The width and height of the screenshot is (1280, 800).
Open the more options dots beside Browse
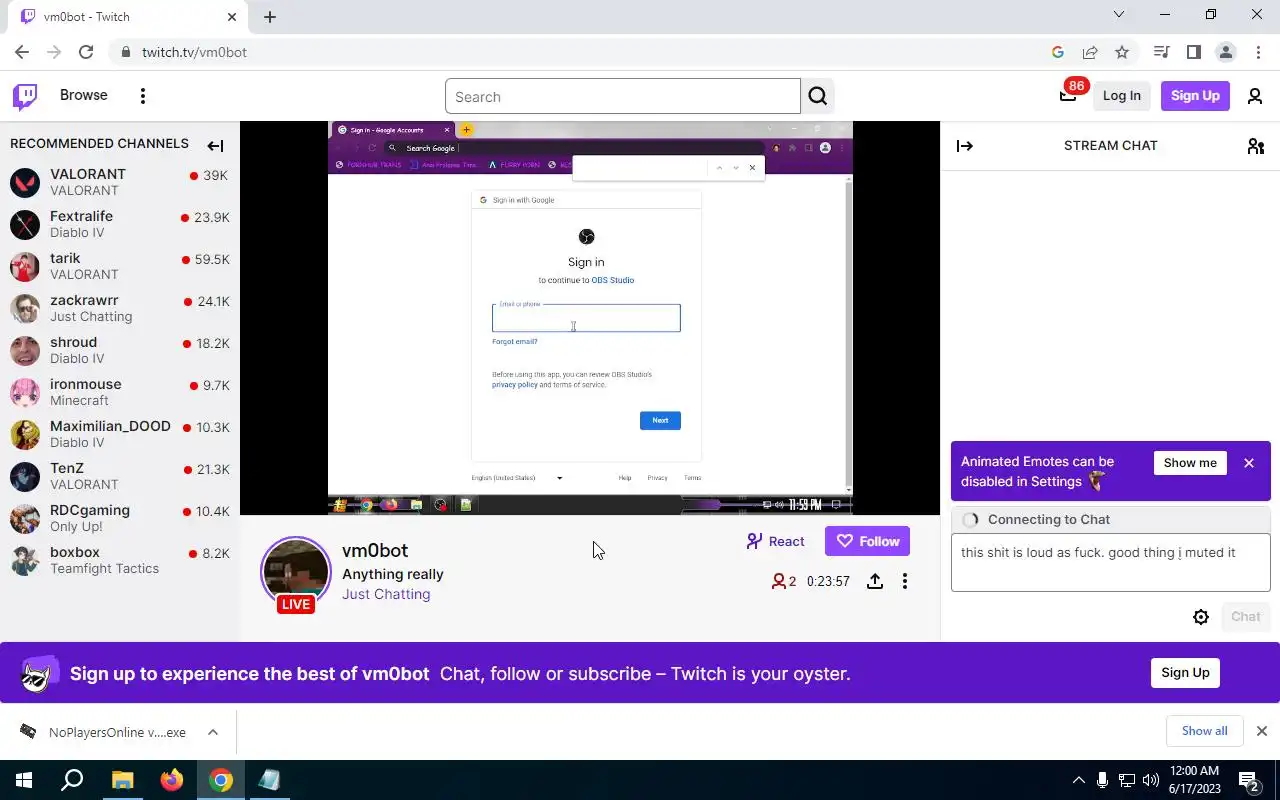coord(143,96)
